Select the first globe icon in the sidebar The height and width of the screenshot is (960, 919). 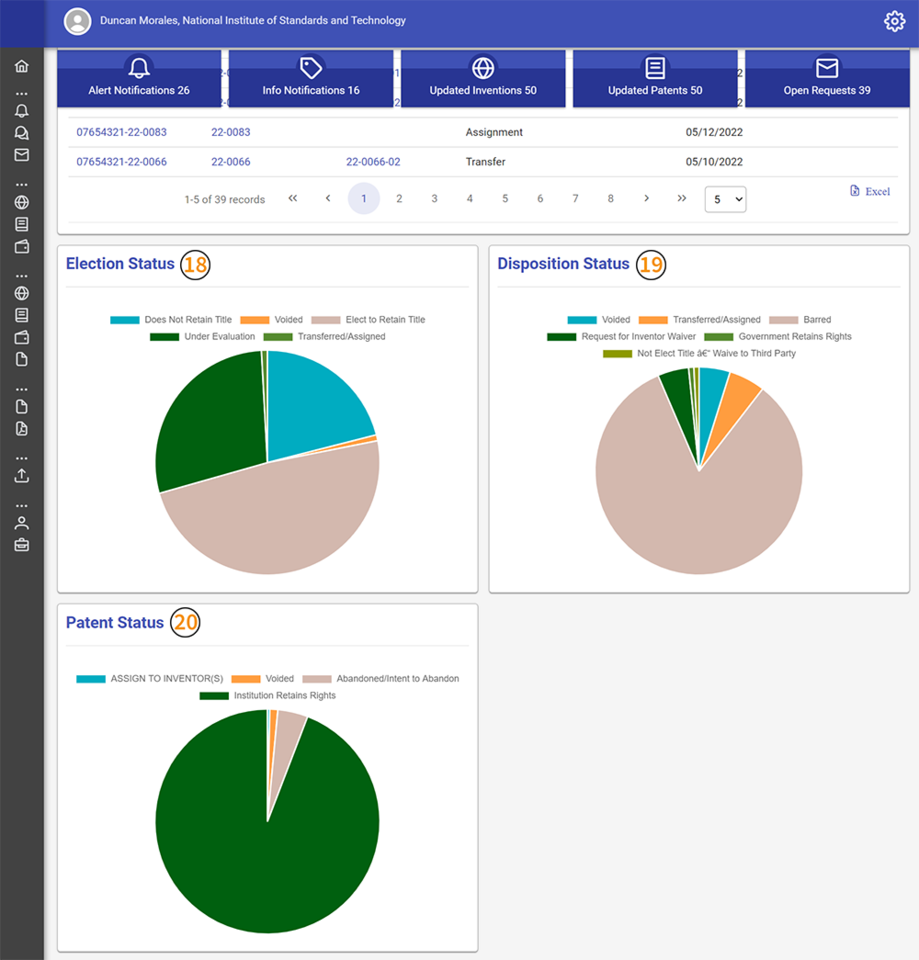click(20, 202)
